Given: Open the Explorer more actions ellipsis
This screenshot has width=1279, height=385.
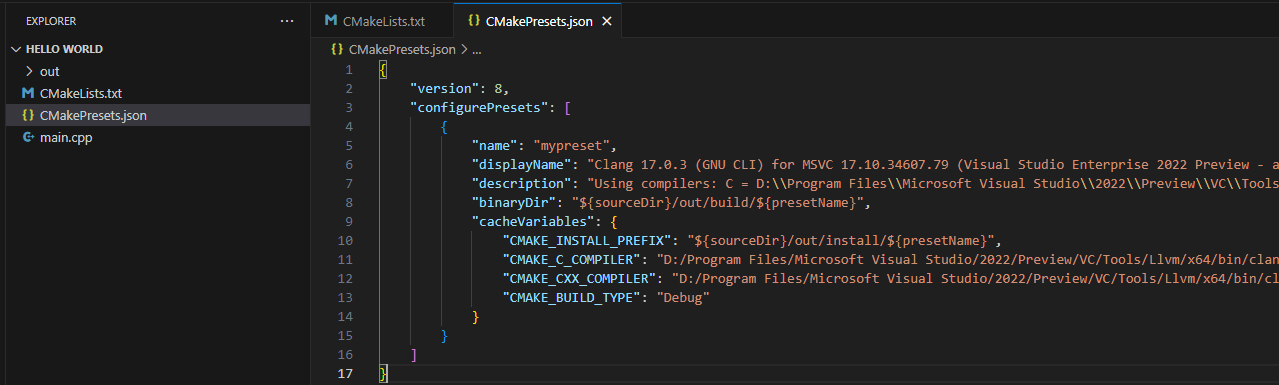Looking at the screenshot, I should (x=288, y=20).
